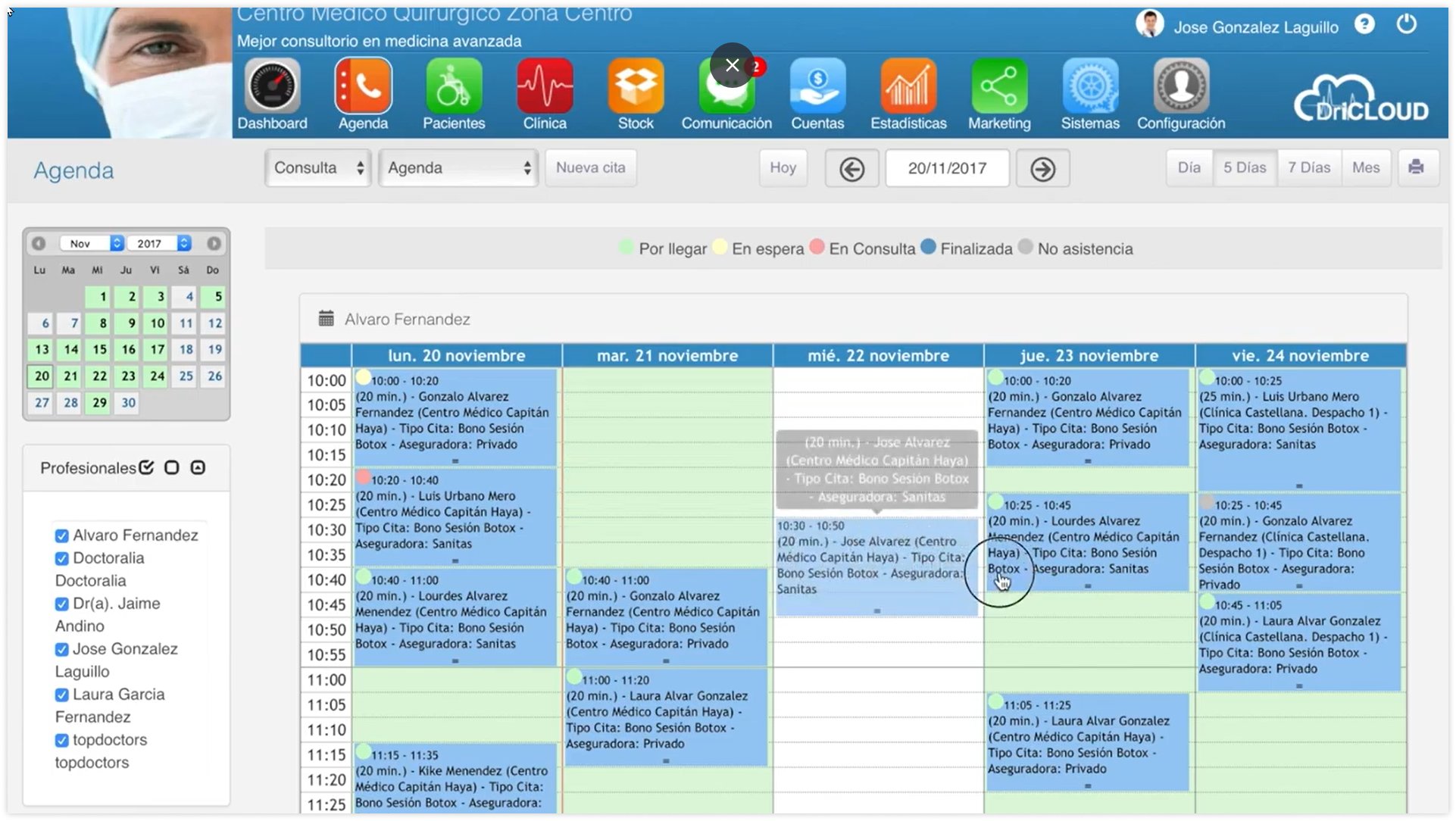Image resolution: width=1456 pixels, height=821 pixels.
Task: Switch to 7 Días view
Action: (x=1309, y=167)
